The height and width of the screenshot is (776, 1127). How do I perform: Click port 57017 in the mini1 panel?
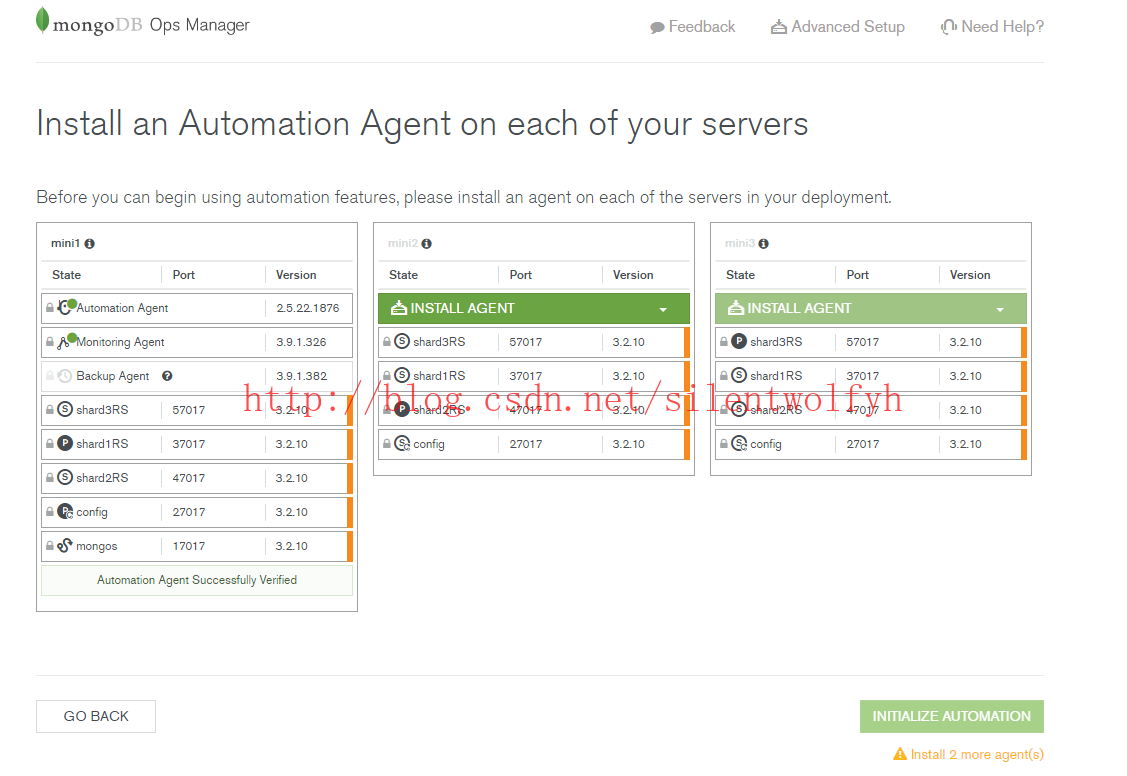pyautogui.click(x=188, y=410)
